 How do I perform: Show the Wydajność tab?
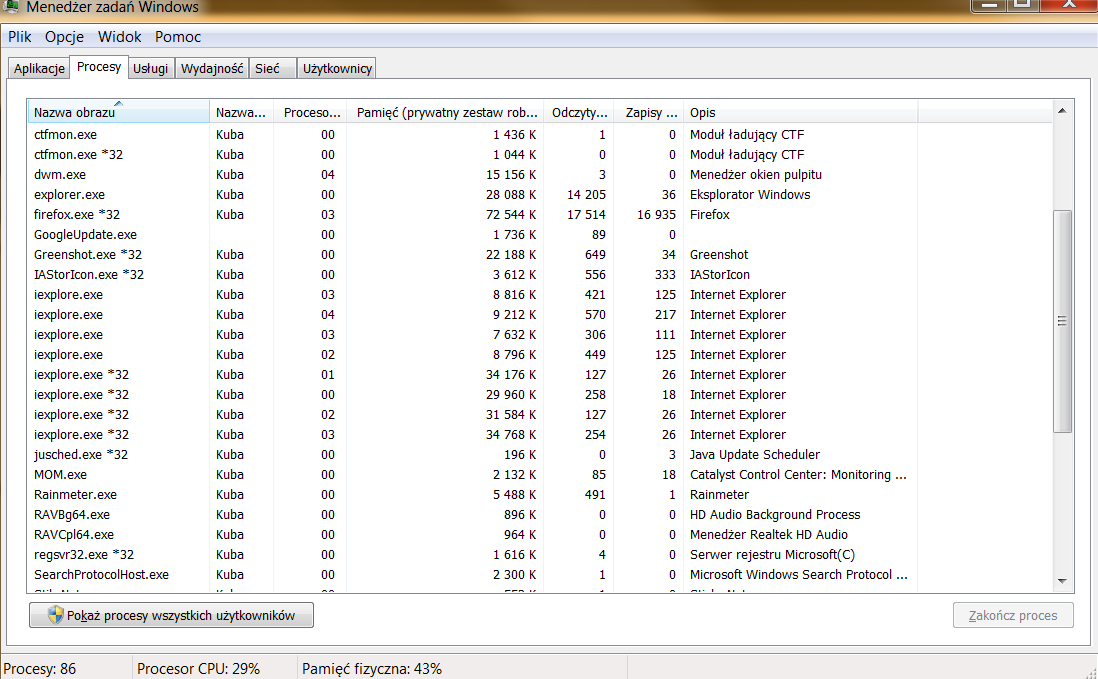(x=212, y=69)
